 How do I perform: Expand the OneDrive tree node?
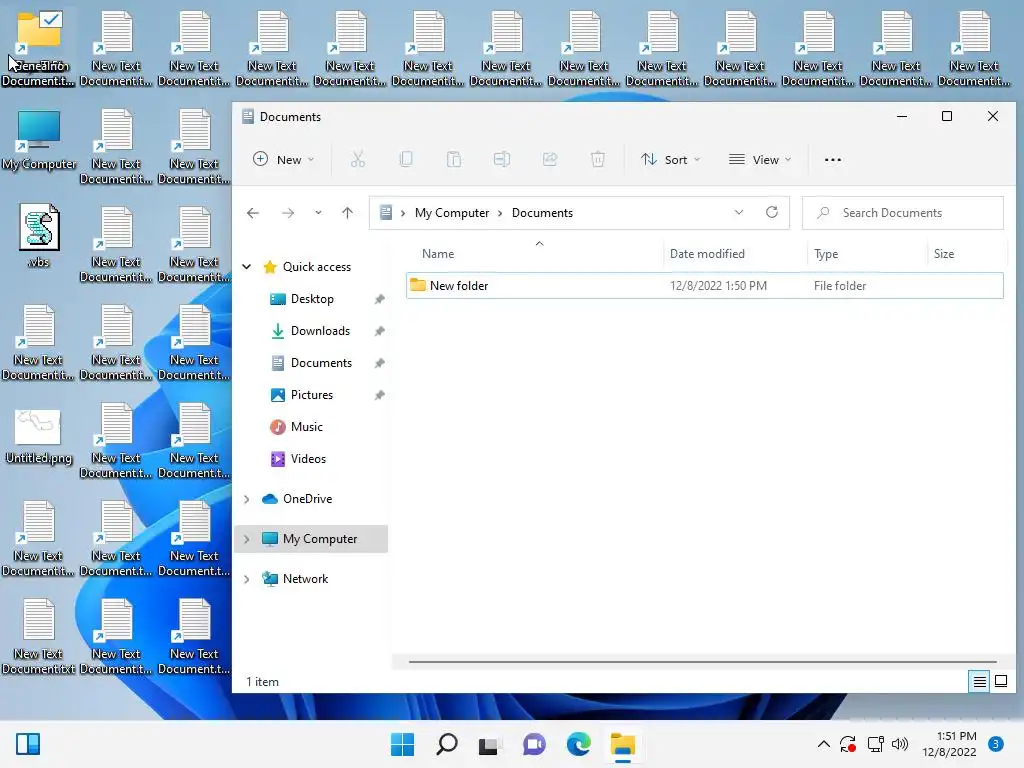247,499
